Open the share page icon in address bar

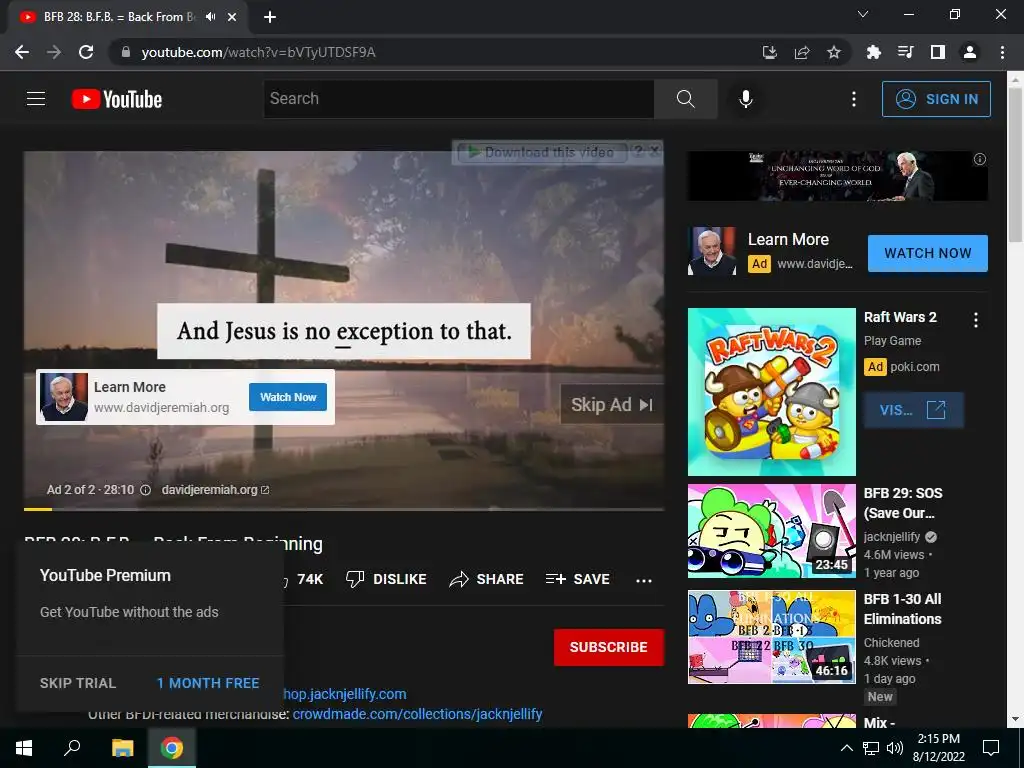[802, 52]
